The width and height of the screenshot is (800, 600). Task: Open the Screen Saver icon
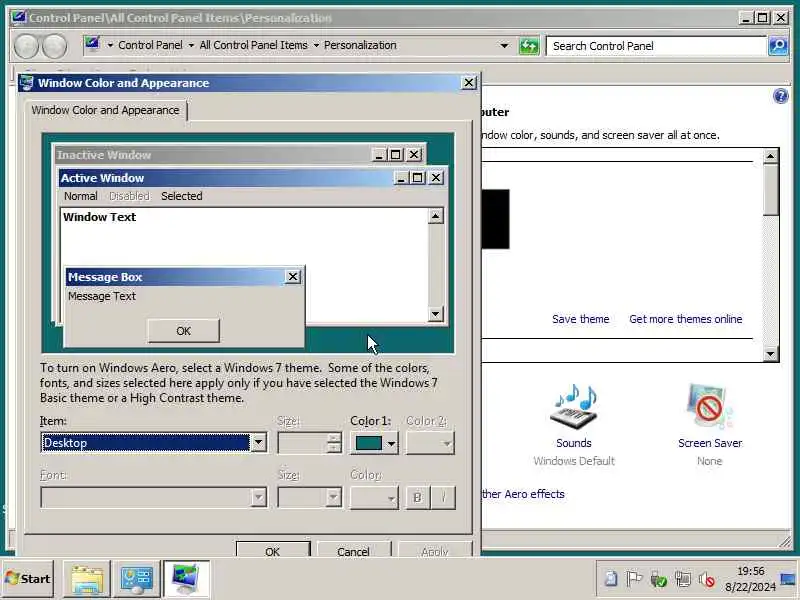[710, 407]
